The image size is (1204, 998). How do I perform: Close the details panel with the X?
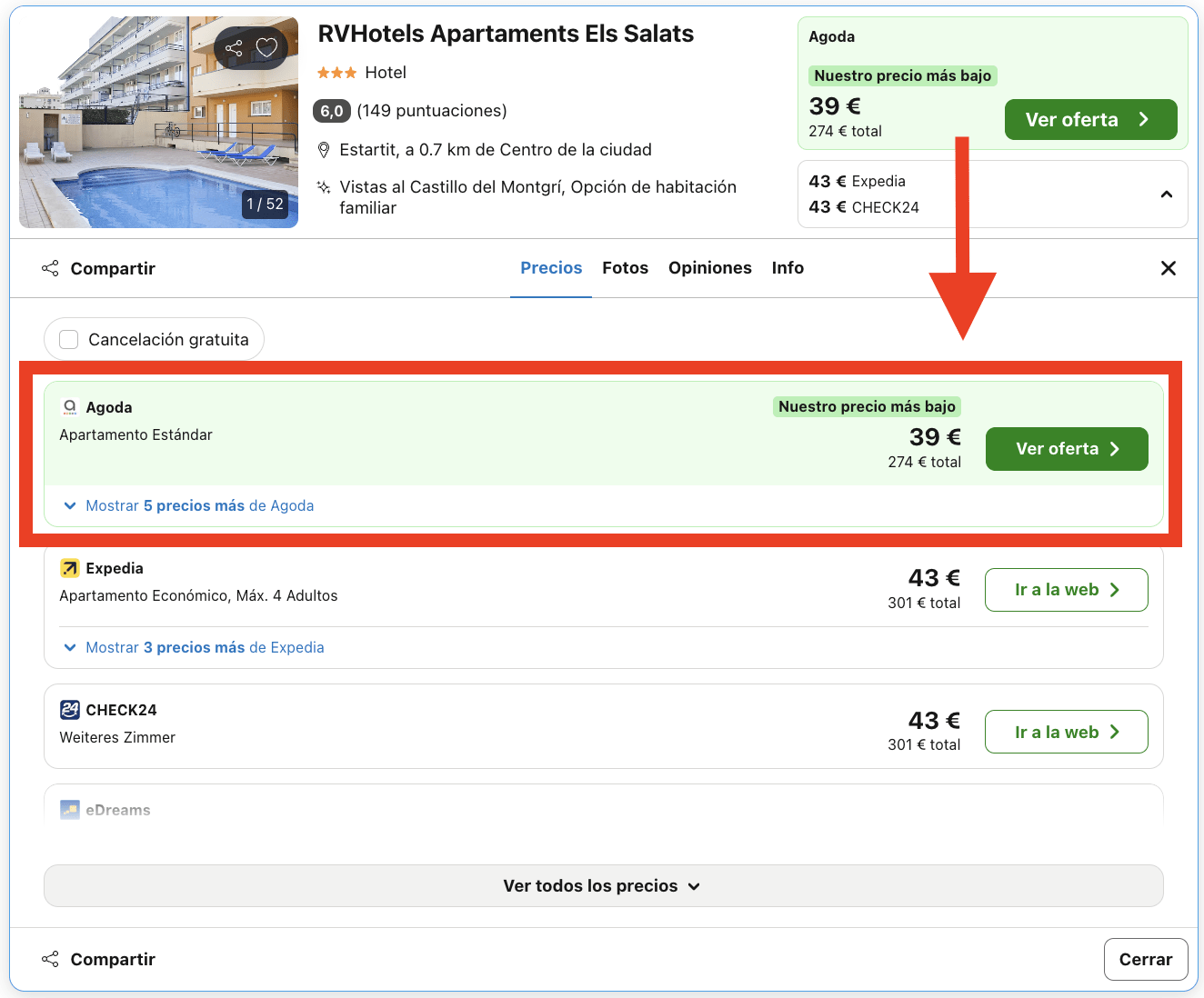click(1169, 268)
